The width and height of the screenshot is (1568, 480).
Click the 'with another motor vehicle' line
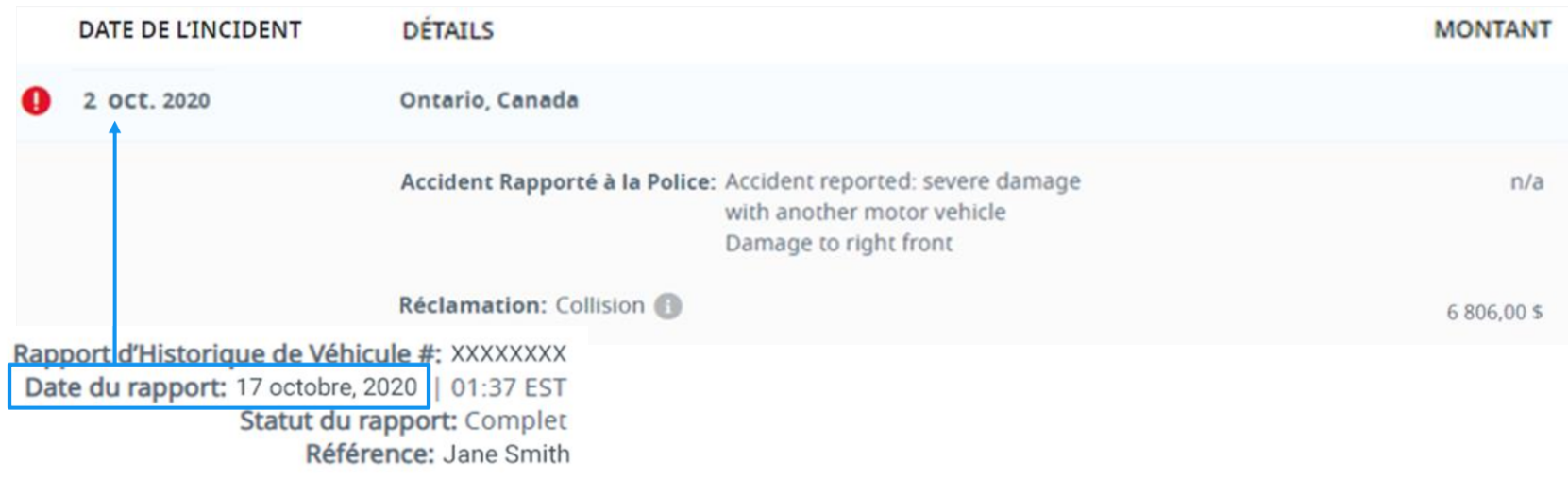tap(865, 213)
